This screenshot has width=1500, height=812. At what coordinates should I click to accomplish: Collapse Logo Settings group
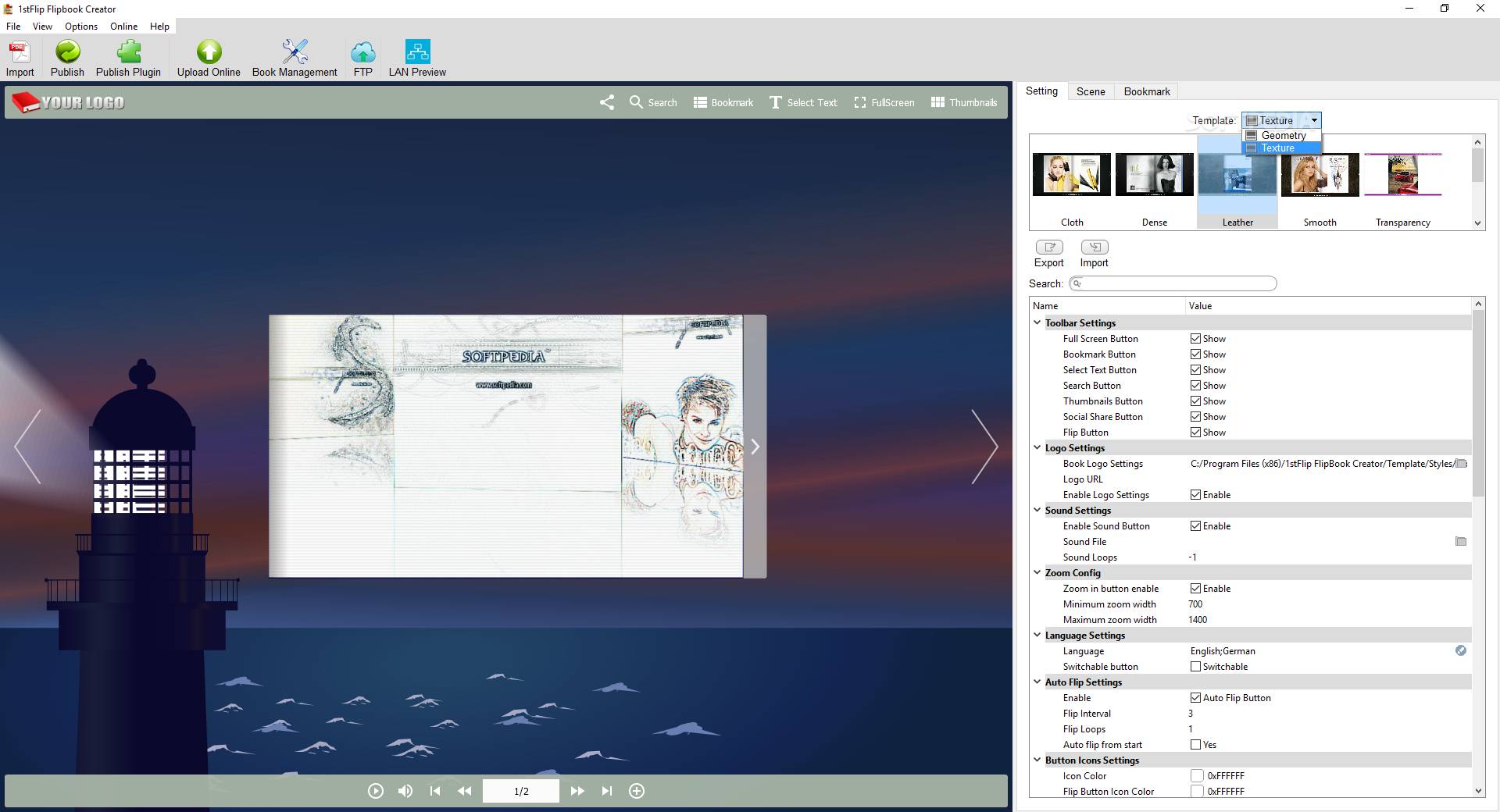(x=1037, y=447)
